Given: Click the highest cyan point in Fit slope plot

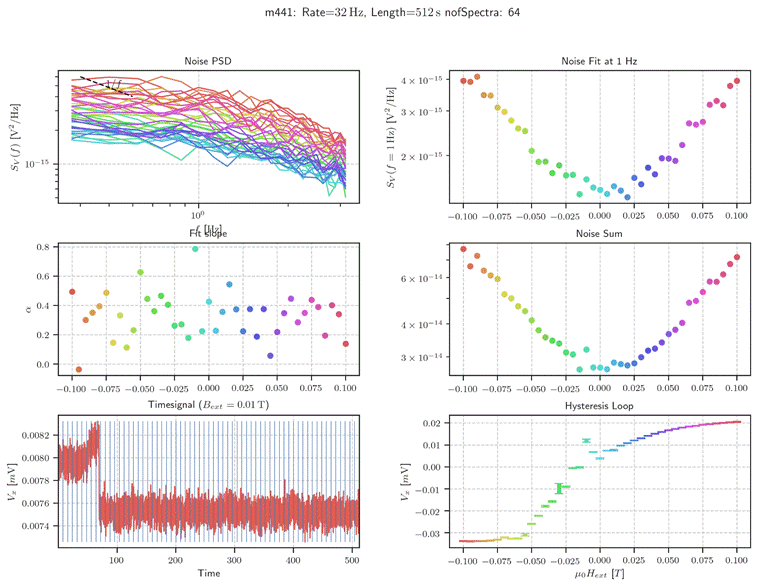Looking at the screenshot, I should tap(195, 249).
